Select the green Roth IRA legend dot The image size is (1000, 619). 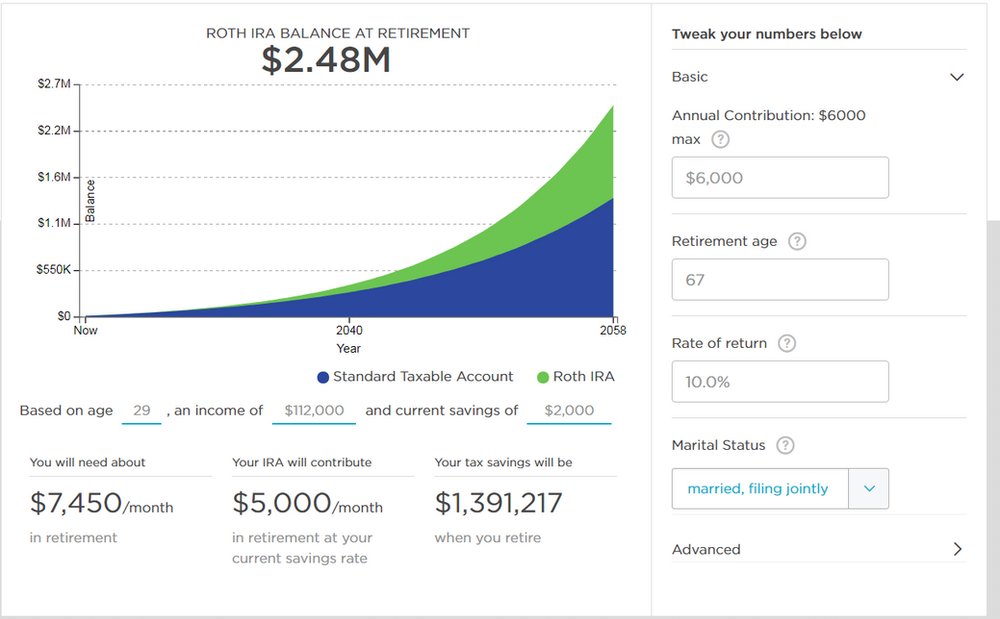tap(543, 377)
